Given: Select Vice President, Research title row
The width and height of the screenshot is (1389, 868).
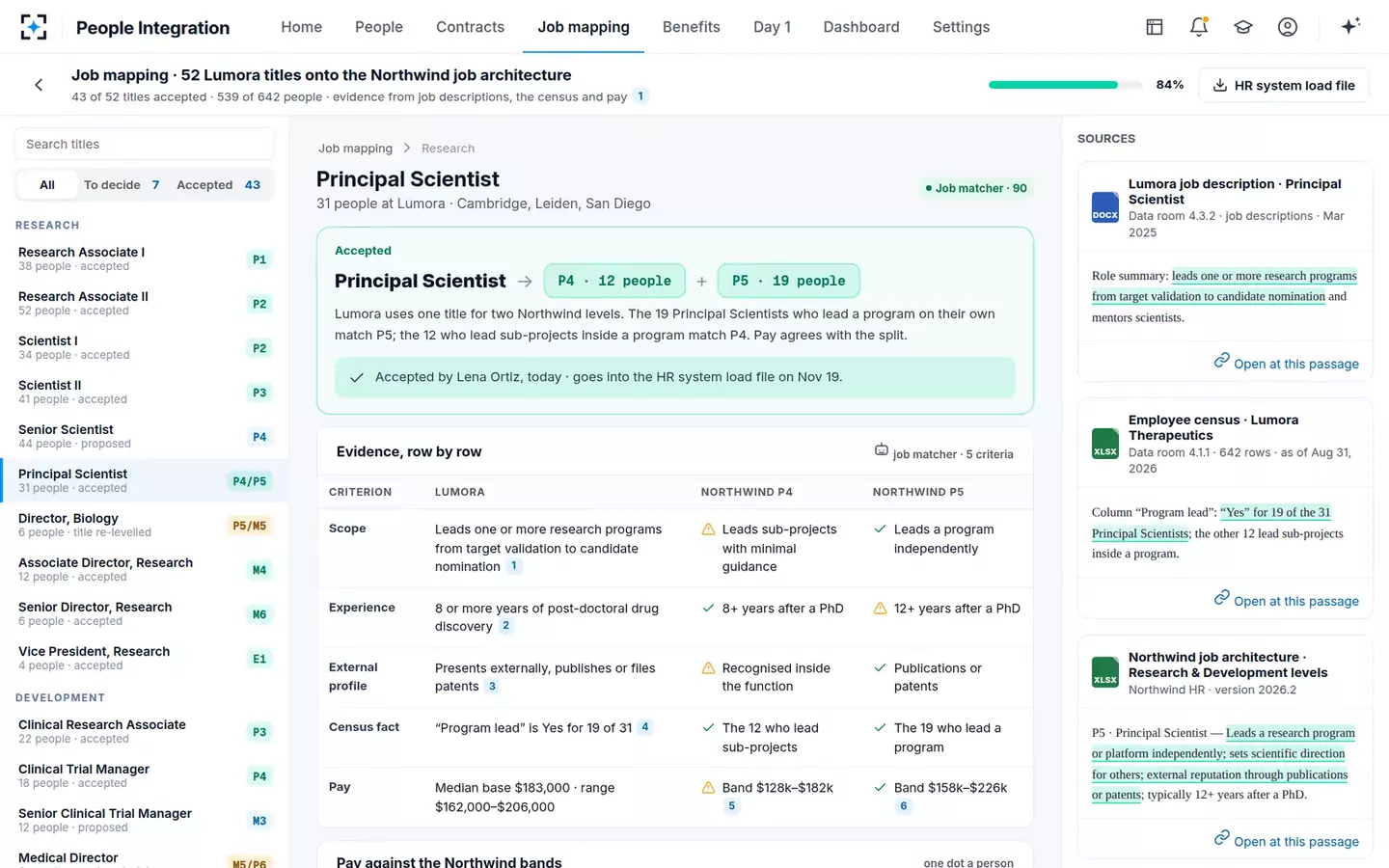Looking at the screenshot, I should coord(144,658).
